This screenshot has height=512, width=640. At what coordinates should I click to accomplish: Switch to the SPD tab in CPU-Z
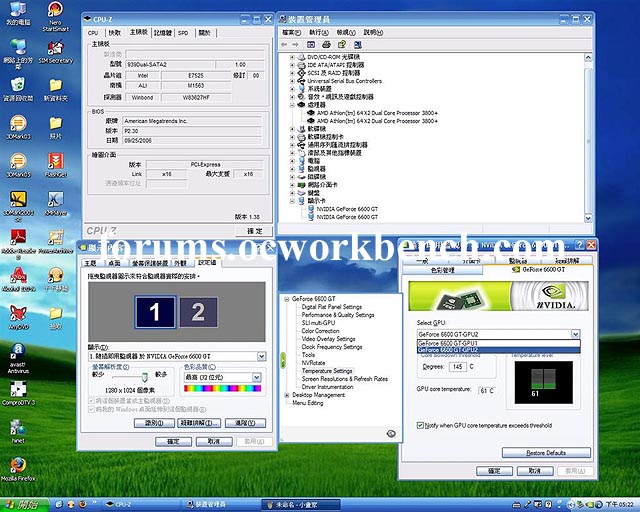coord(183,33)
